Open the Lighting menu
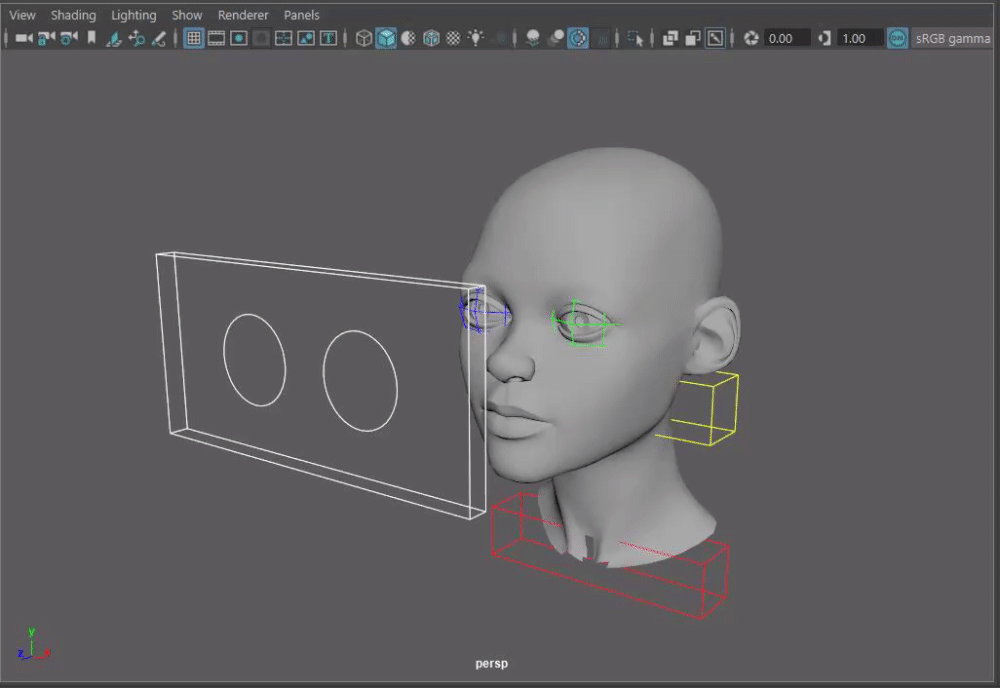This screenshot has width=1000, height=688. (133, 15)
